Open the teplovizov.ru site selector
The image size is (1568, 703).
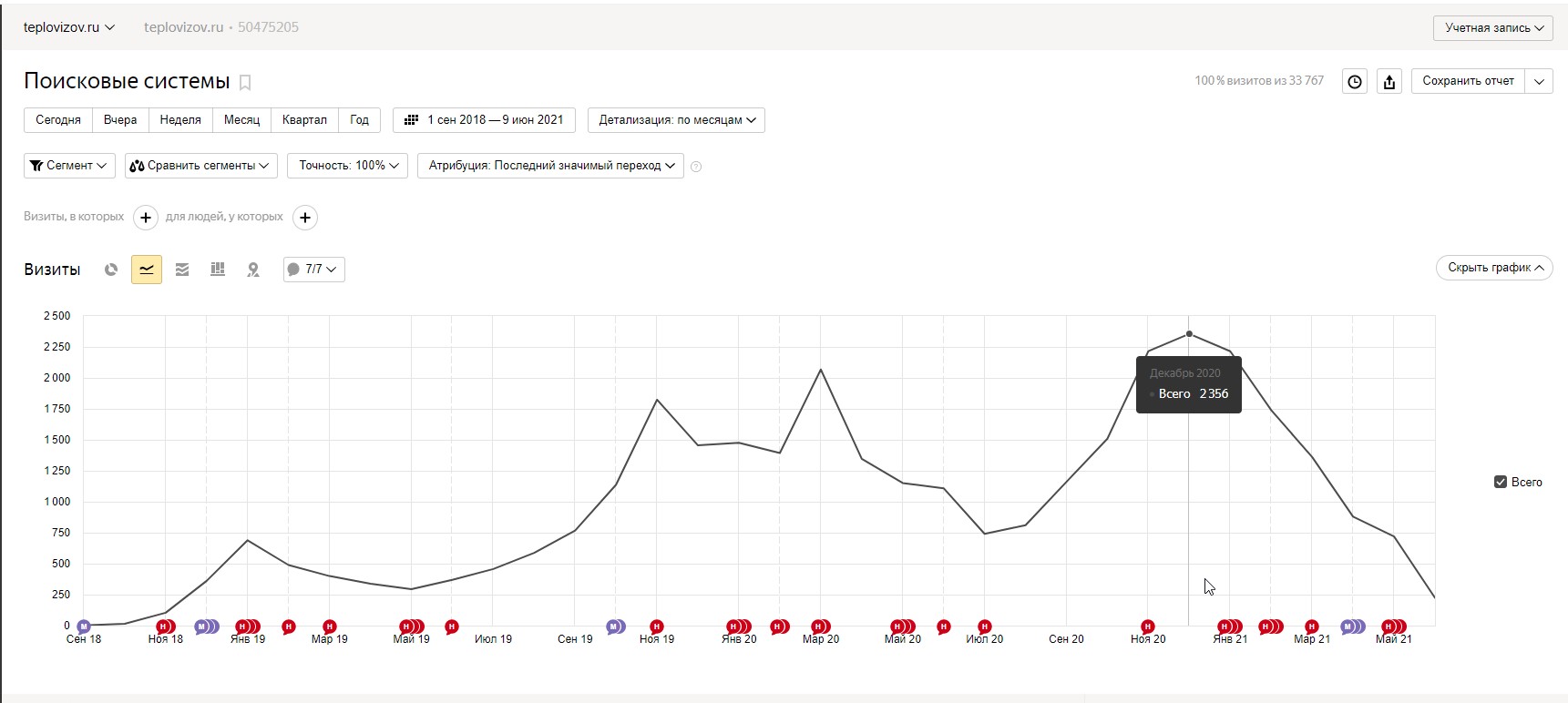tap(69, 27)
